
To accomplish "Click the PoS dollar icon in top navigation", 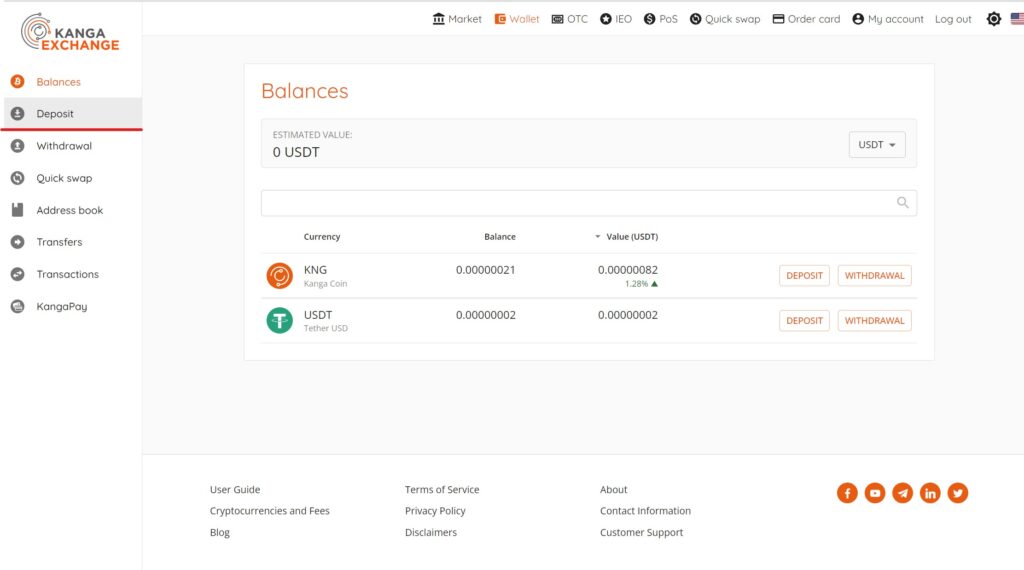I will point(649,19).
